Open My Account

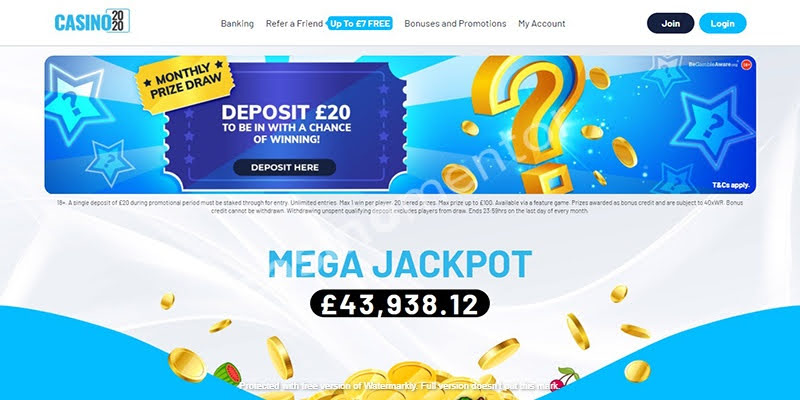click(x=542, y=23)
